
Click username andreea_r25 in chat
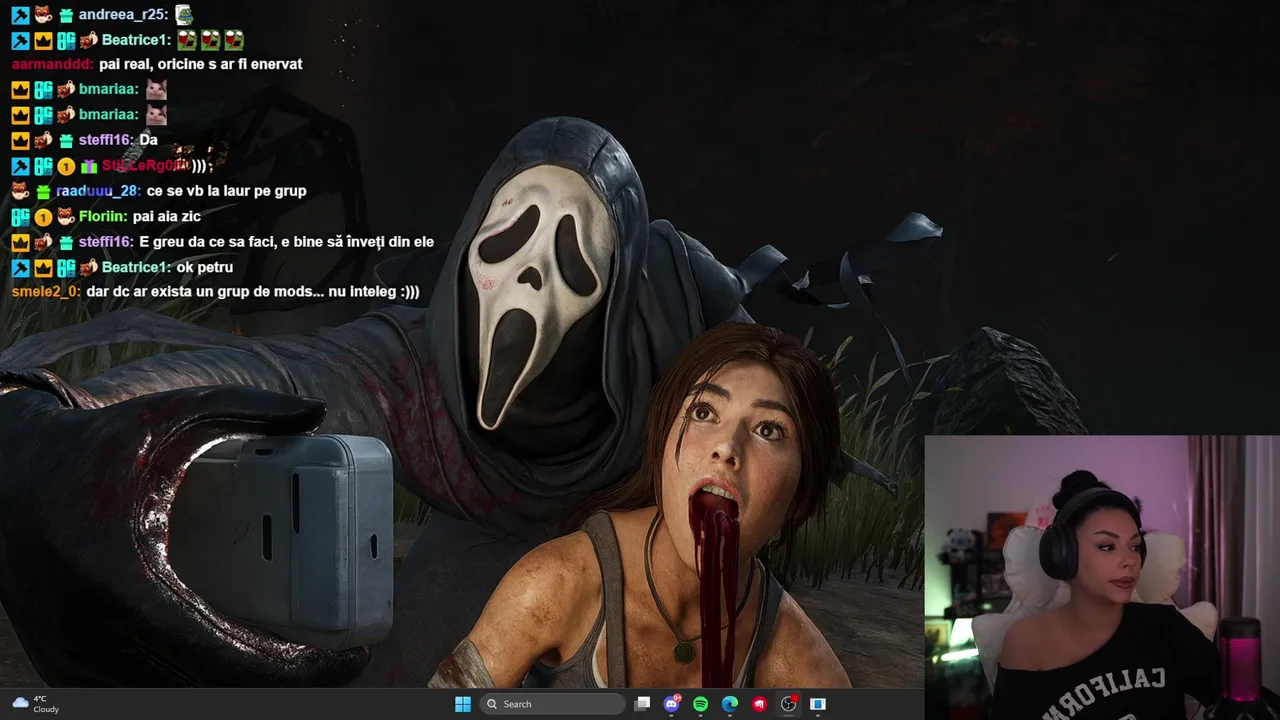pos(124,15)
